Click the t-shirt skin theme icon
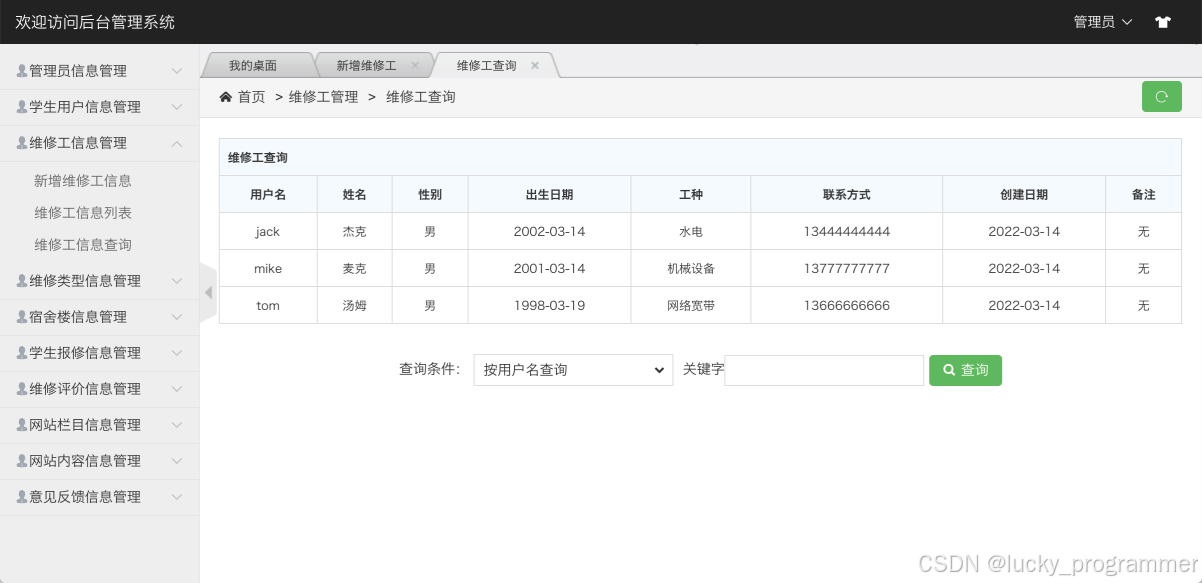The image size is (1202, 583). coord(1162,22)
